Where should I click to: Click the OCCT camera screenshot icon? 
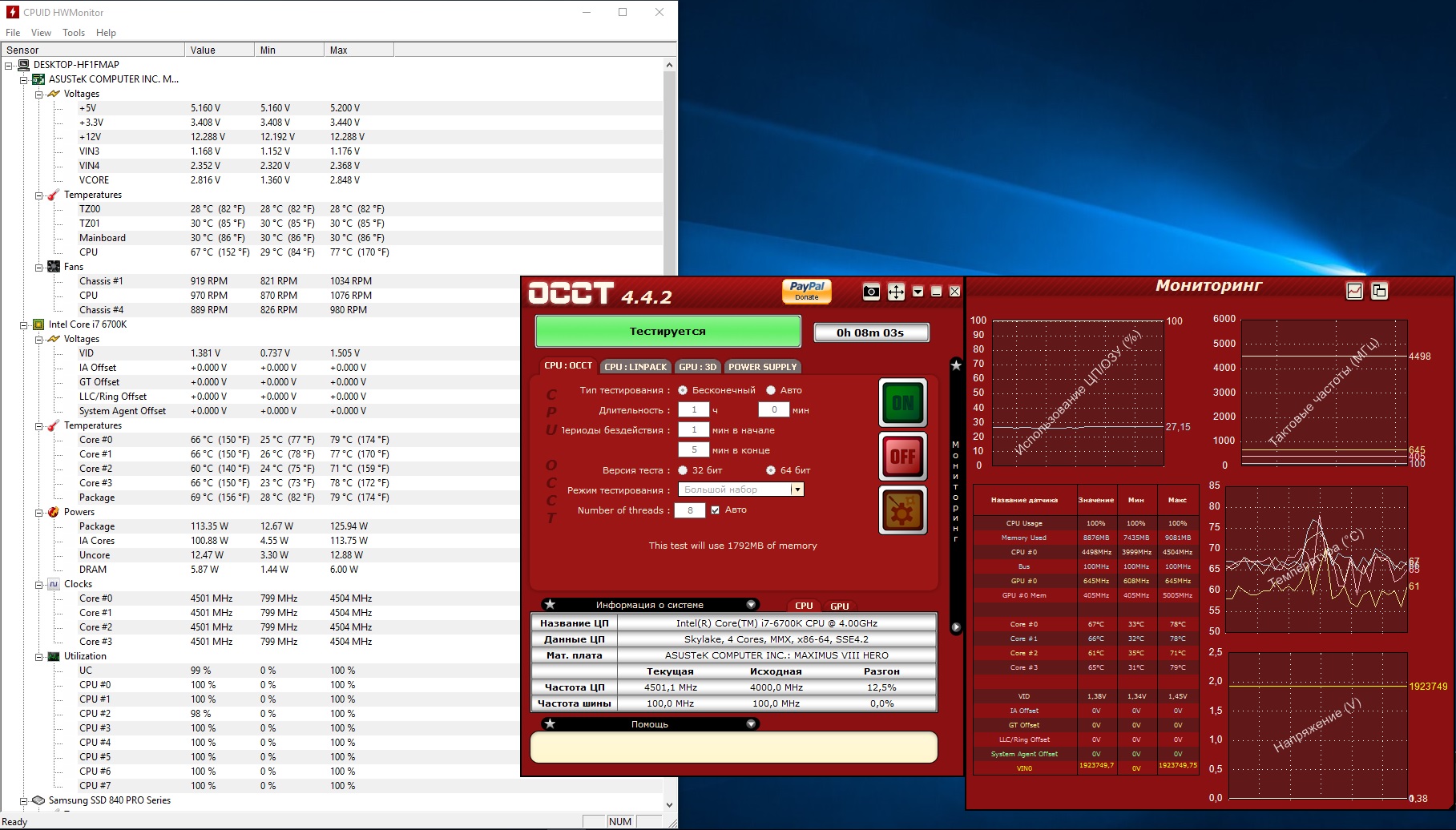click(x=871, y=292)
